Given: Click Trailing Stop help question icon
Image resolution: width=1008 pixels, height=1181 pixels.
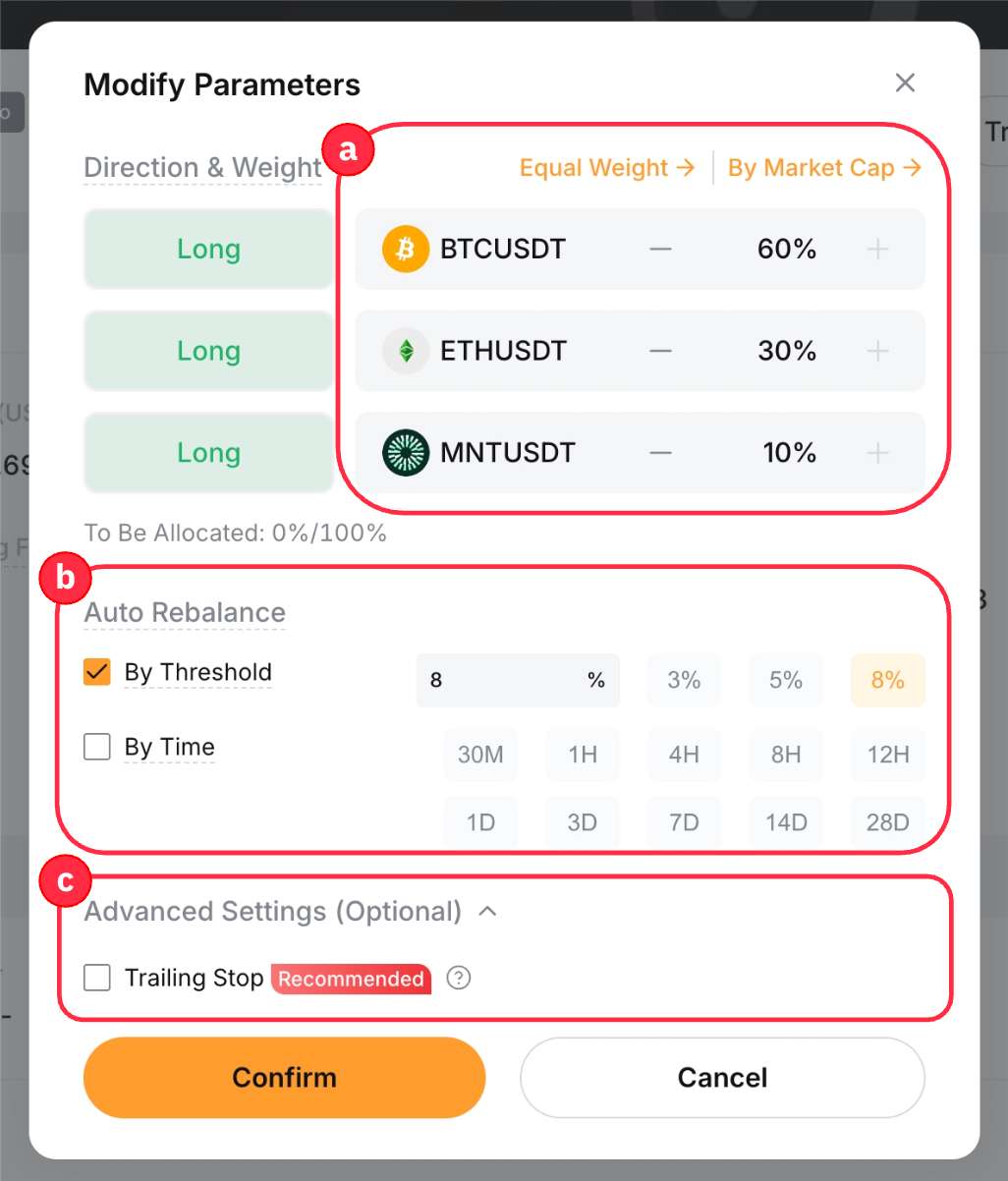Looking at the screenshot, I should (458, 979).
